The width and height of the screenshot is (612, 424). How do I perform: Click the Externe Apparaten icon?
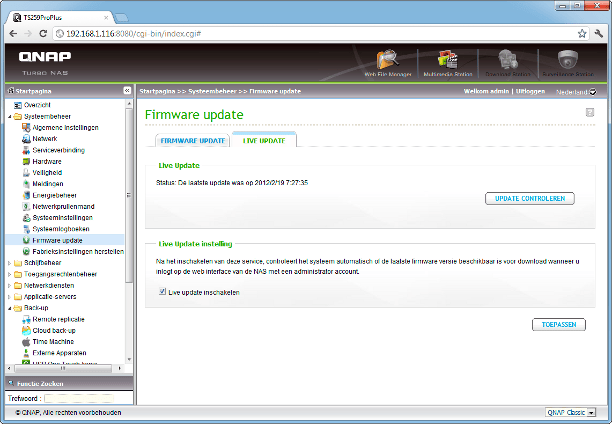[26, 353]
